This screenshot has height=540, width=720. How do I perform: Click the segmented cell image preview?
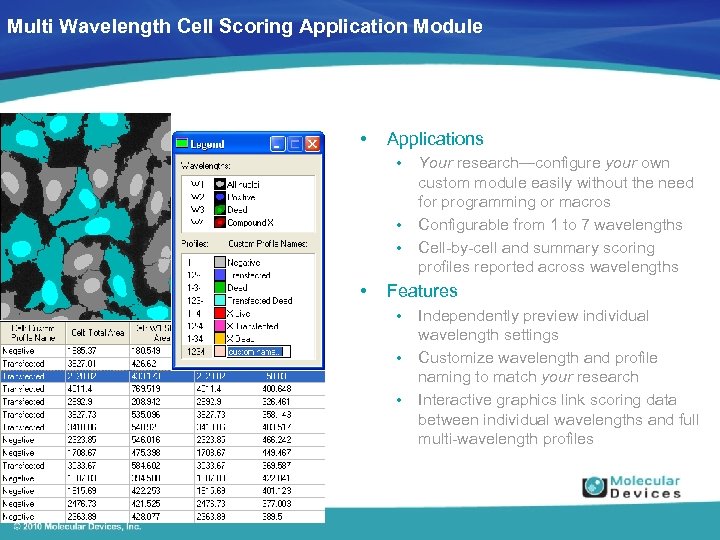click(85, 216)
